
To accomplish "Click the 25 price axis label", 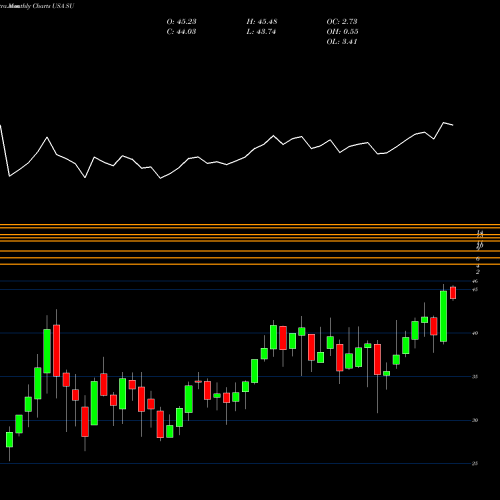I will (x=475, y=464).
